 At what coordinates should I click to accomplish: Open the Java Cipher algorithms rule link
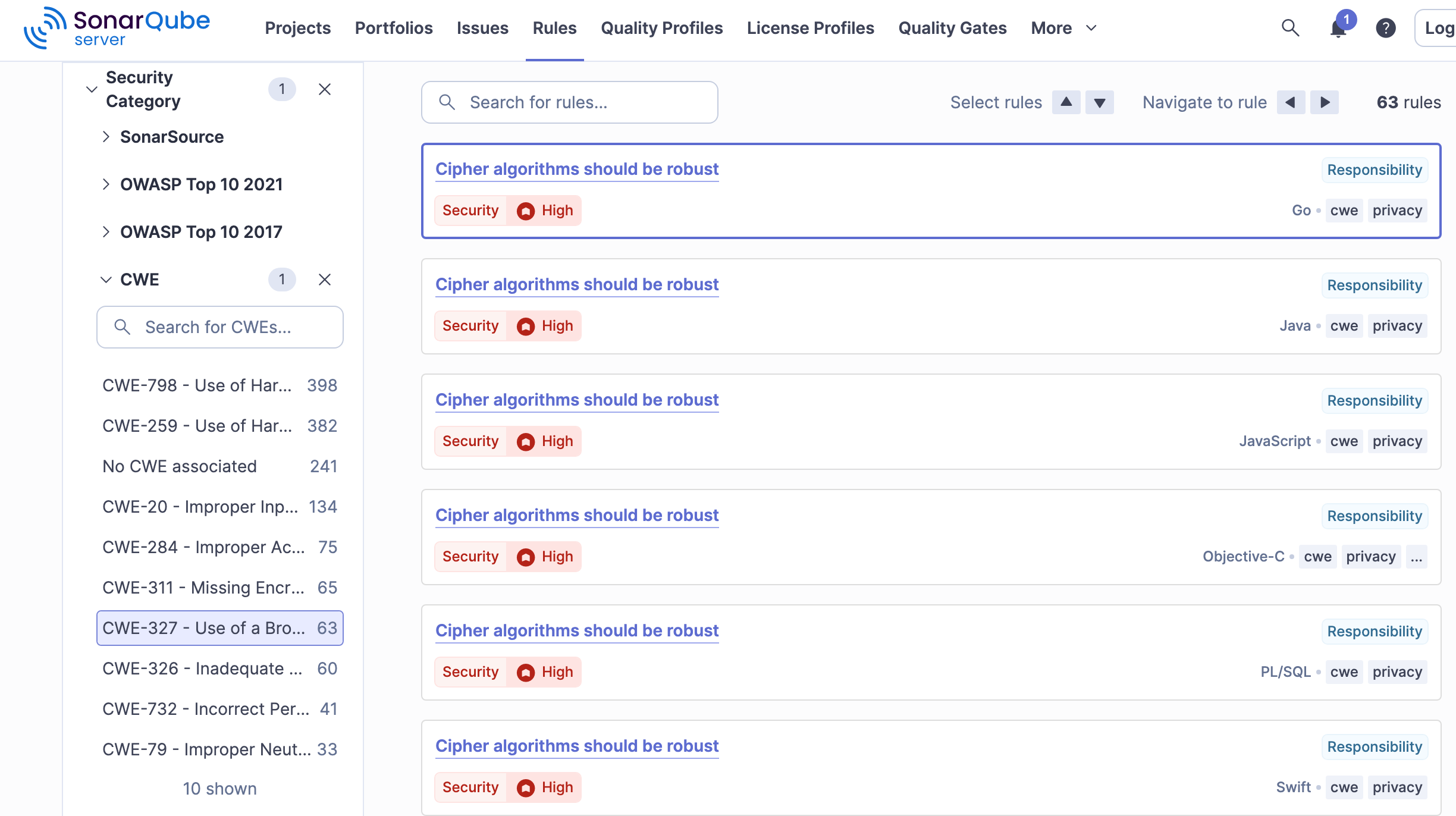tap(577, 284)
